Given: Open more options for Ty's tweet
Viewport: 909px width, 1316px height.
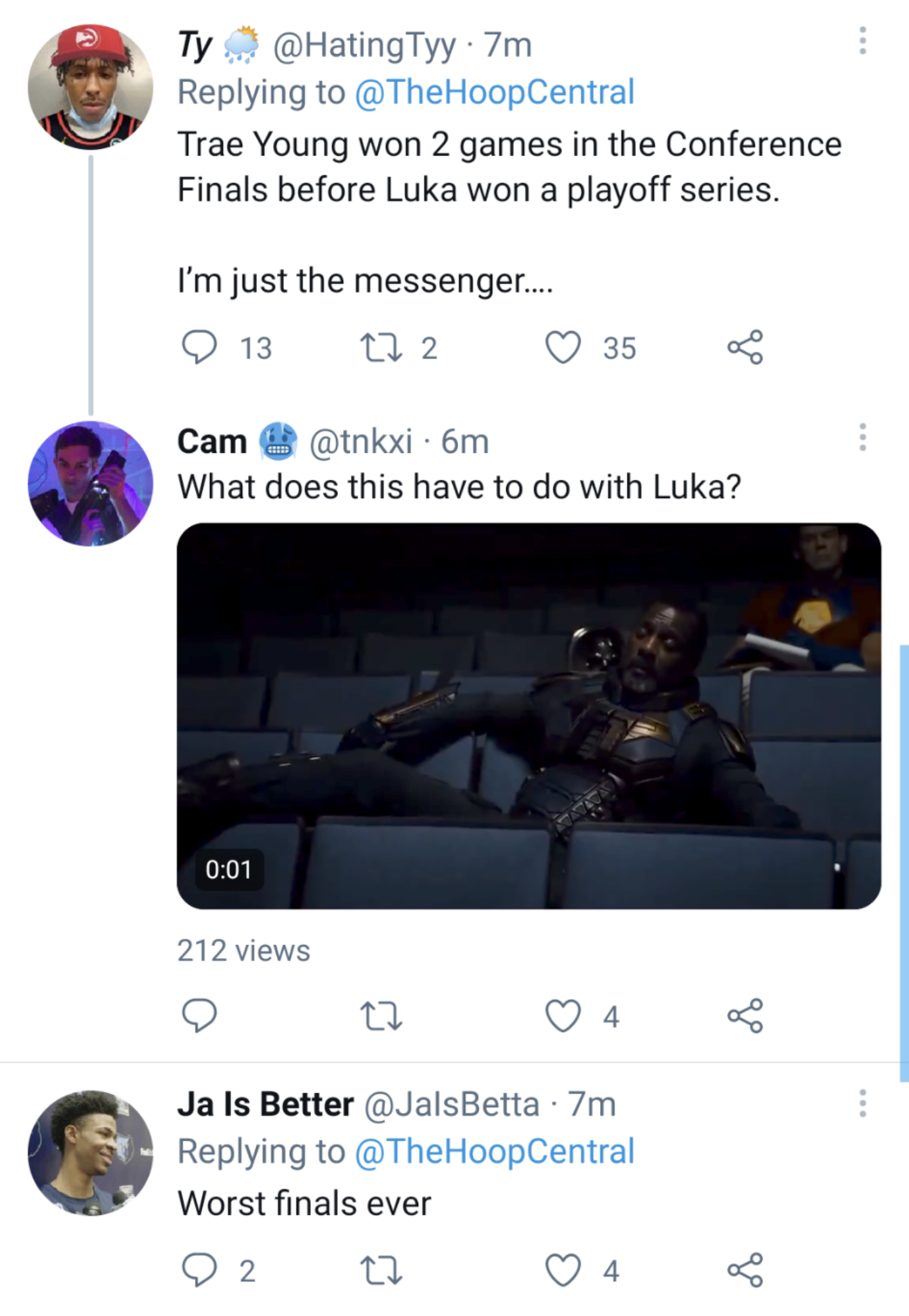Looking at the screenshot, I should [862, 41].
